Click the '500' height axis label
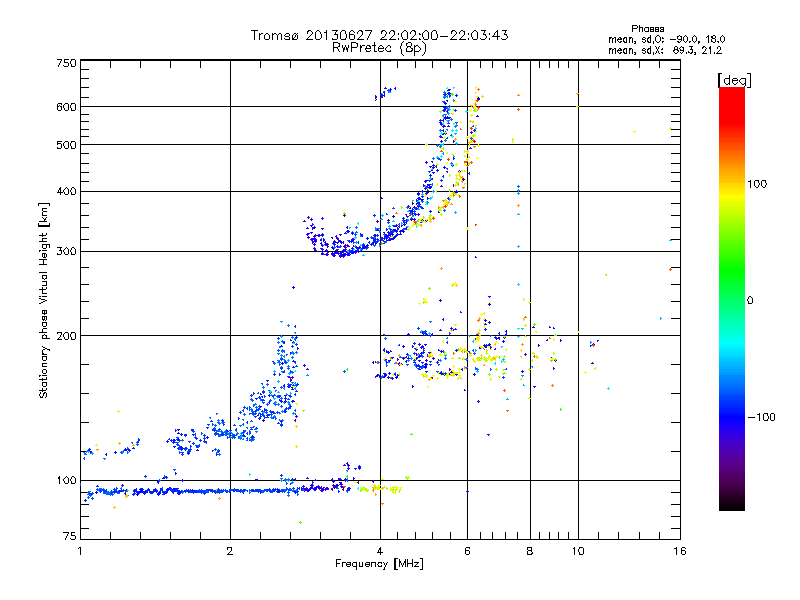This screenshot has height=600, width=800. tap(67, 145)
